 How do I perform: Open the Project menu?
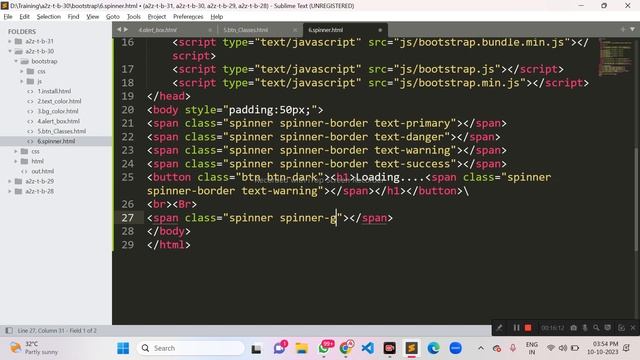(x=157, y=17)
